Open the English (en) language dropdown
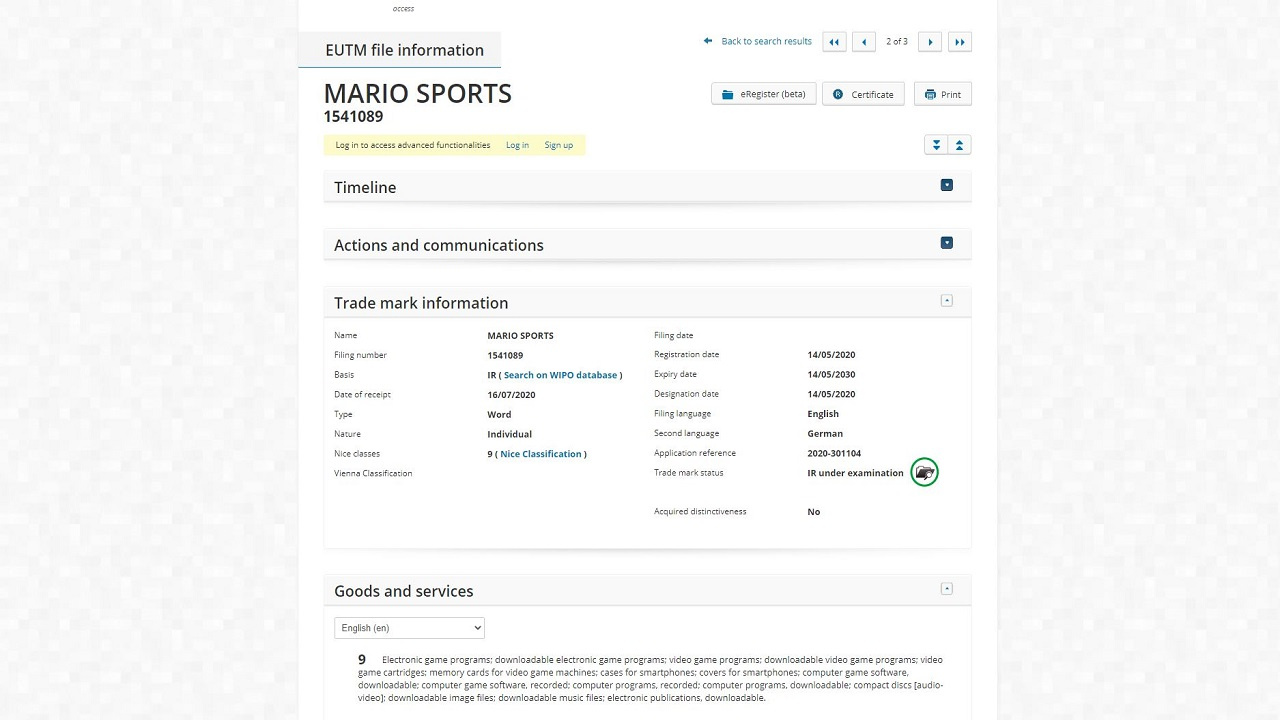The width and height of the screenshot is (1280, 720). 409,628
